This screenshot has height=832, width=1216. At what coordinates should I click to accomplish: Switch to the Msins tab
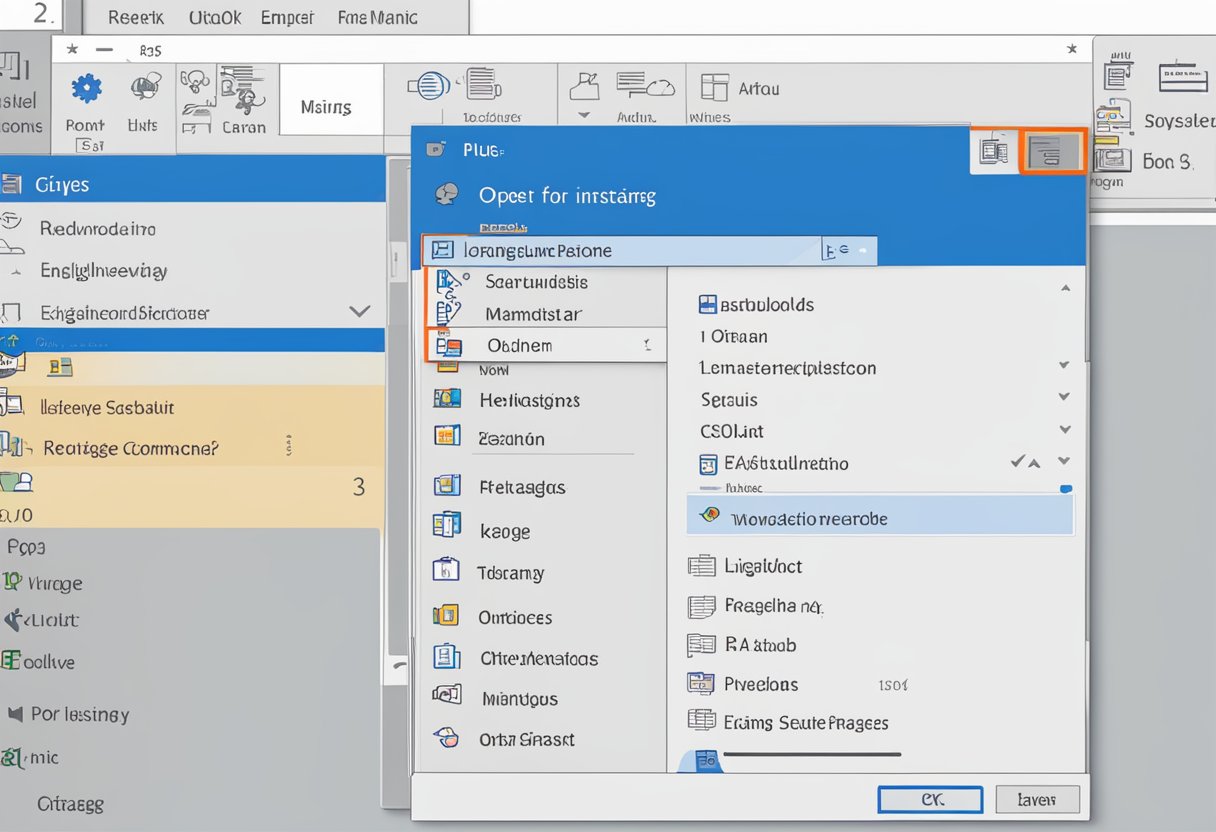[x=330, y=100]
